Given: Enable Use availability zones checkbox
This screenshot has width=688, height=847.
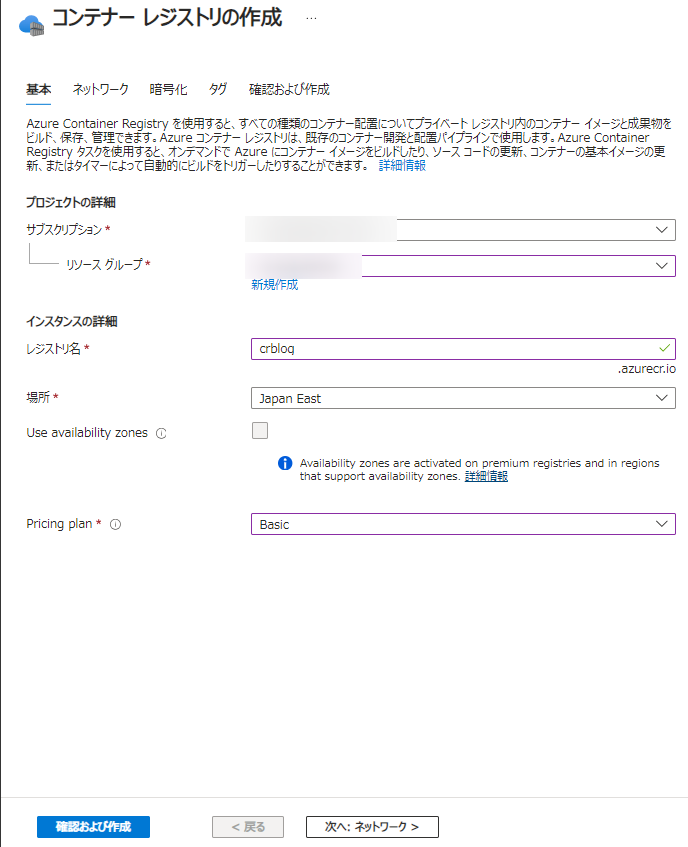Looking at the screenshot, I should 260,431.
